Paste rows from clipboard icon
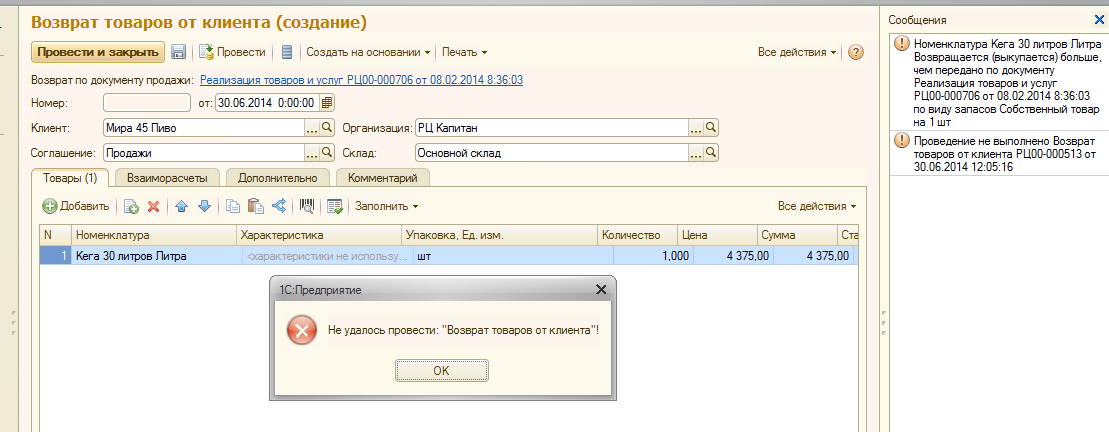 (x=255, y=206)
